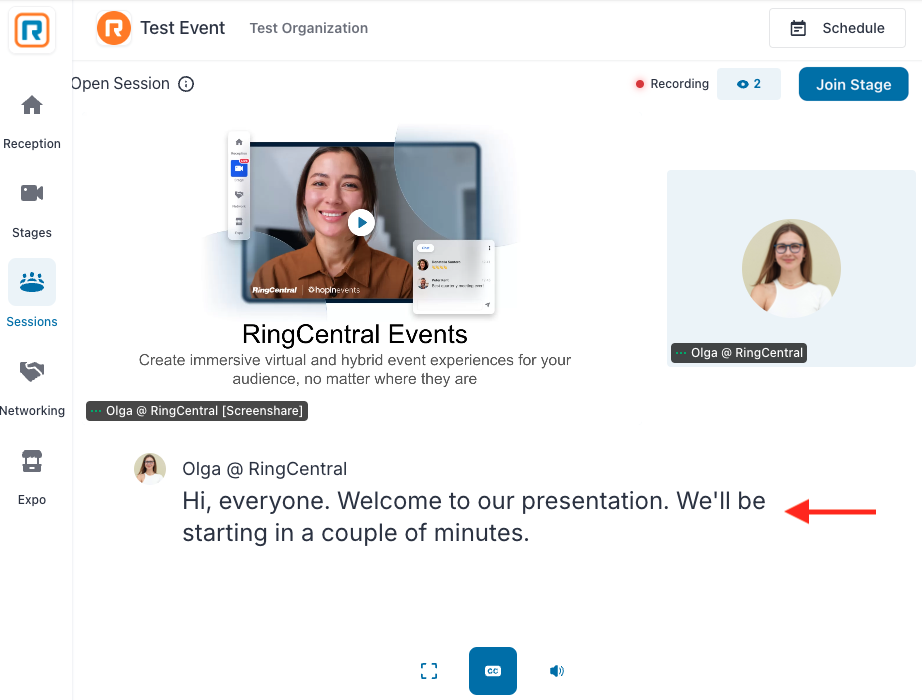Open the Reception page

click(32, 122)
